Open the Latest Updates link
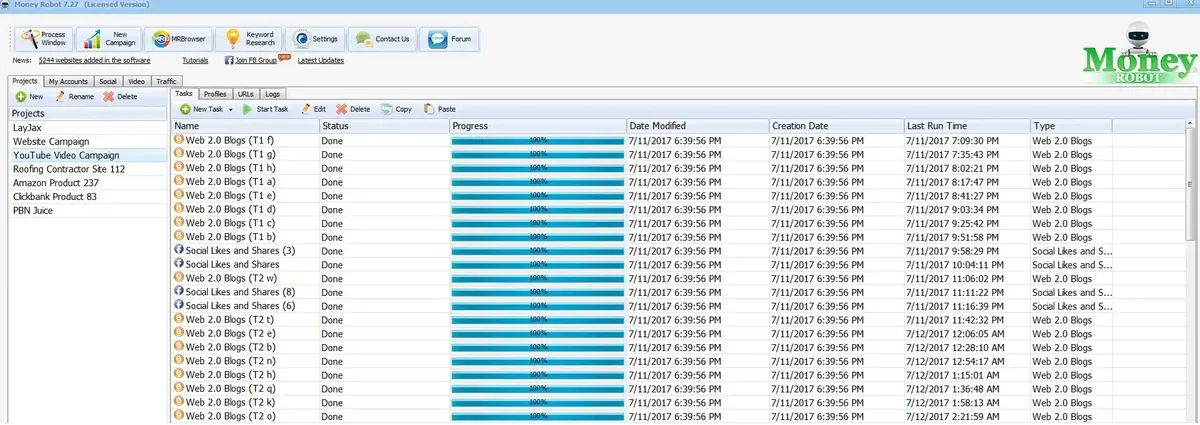1200x425 pixels. [320, 60]
